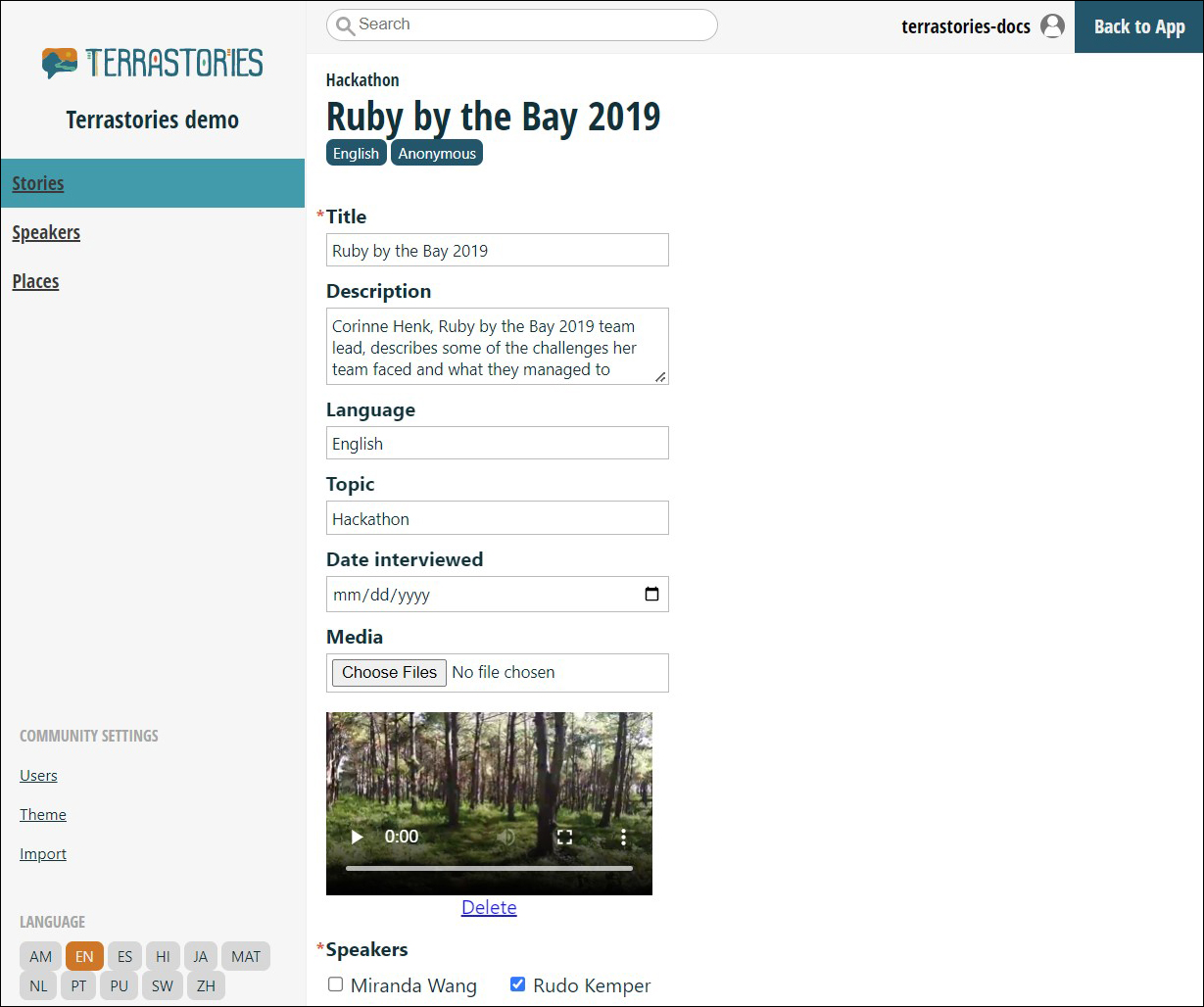Image resolution: width=1204 pixels, height=1007 pixels.
Task: Click the Title input field
Action: (x=497, y=251)
